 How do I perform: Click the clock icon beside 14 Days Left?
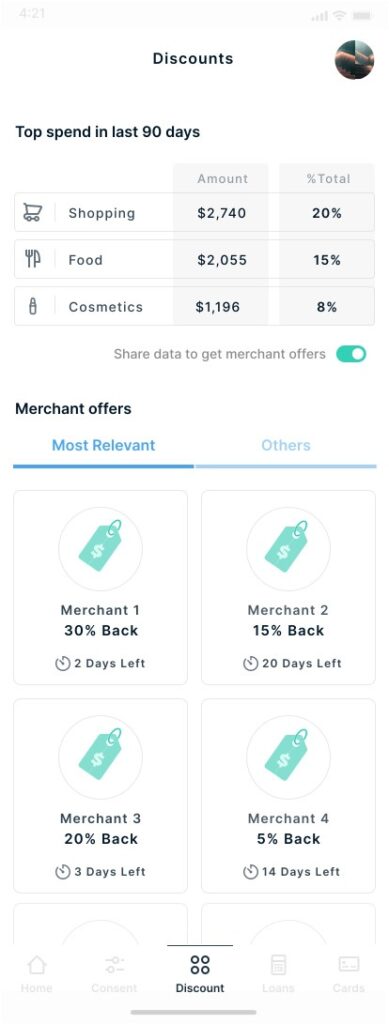[251, 872]
